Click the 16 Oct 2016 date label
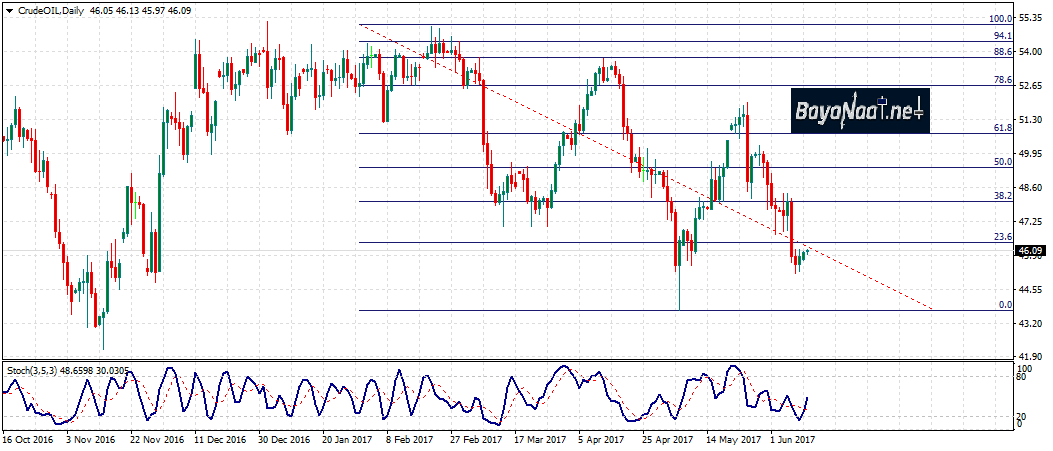 click(x=26, y=439)
